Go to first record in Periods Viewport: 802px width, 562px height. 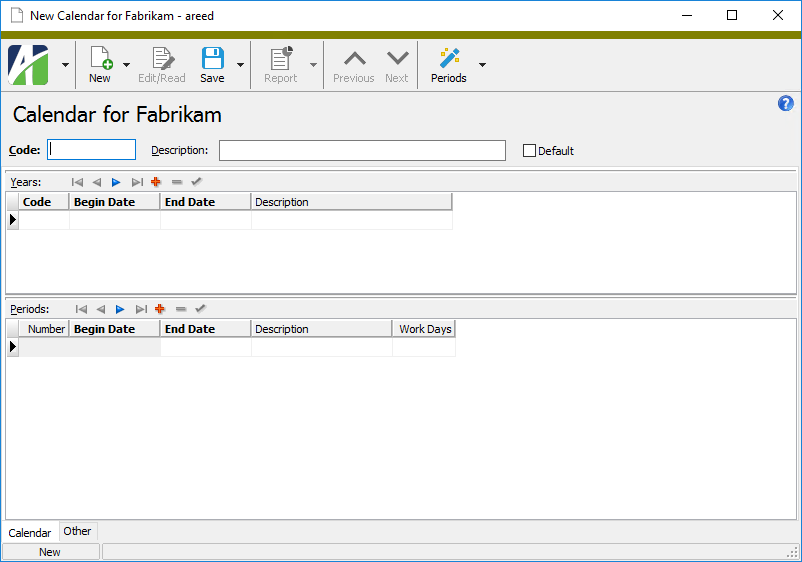(81, 309)
